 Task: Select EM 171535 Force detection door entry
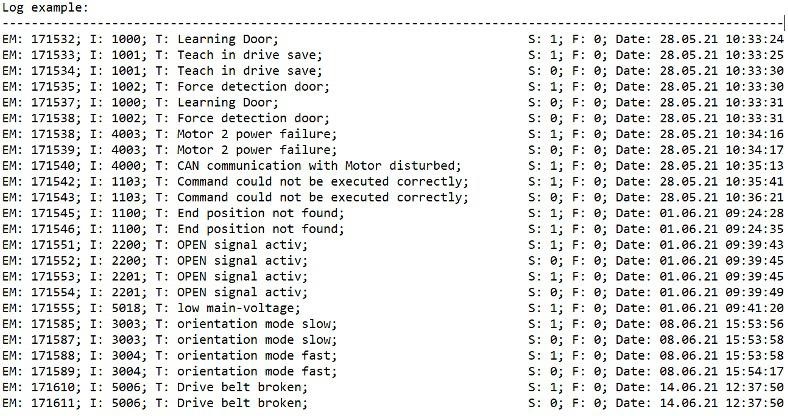pyautogui.click(x=393, y=86)
